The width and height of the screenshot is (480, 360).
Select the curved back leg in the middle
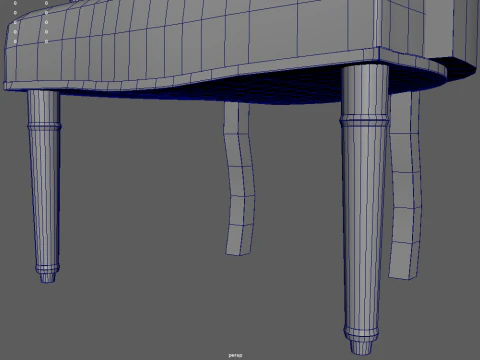tap(240, 180)
